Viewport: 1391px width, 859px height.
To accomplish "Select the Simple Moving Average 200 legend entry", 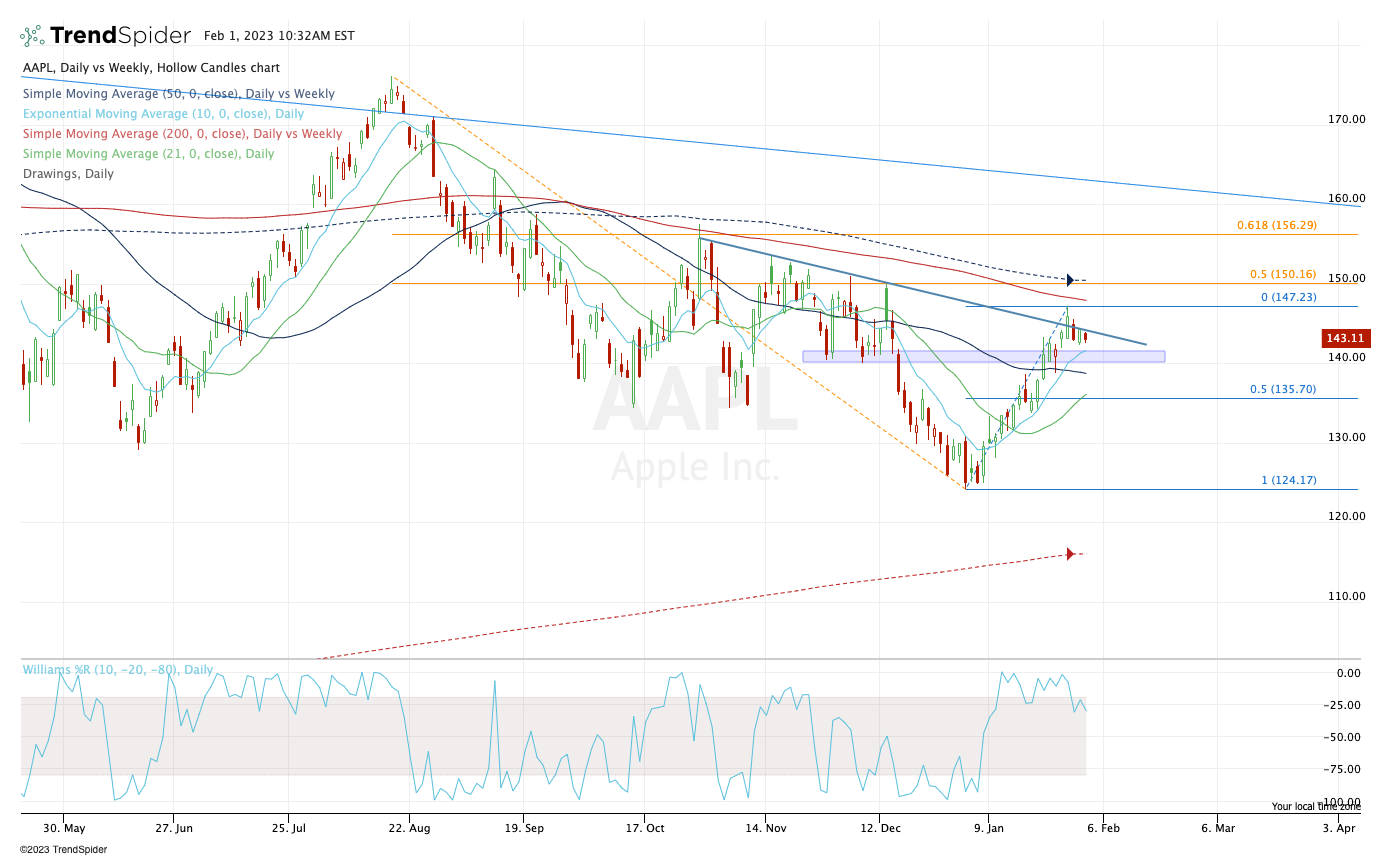I will [183, 134].
